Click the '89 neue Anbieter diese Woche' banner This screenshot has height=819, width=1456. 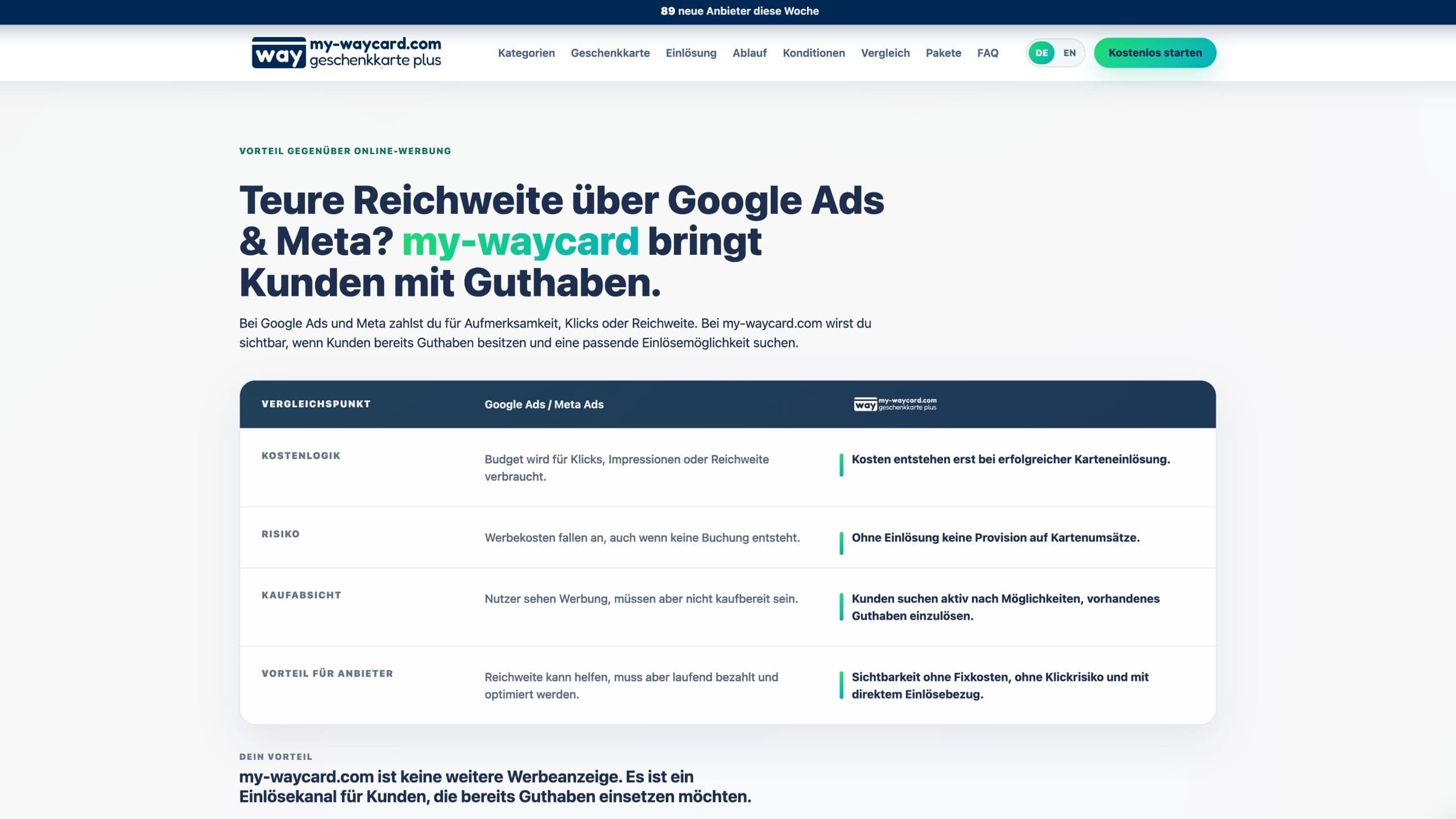point(739,11)
